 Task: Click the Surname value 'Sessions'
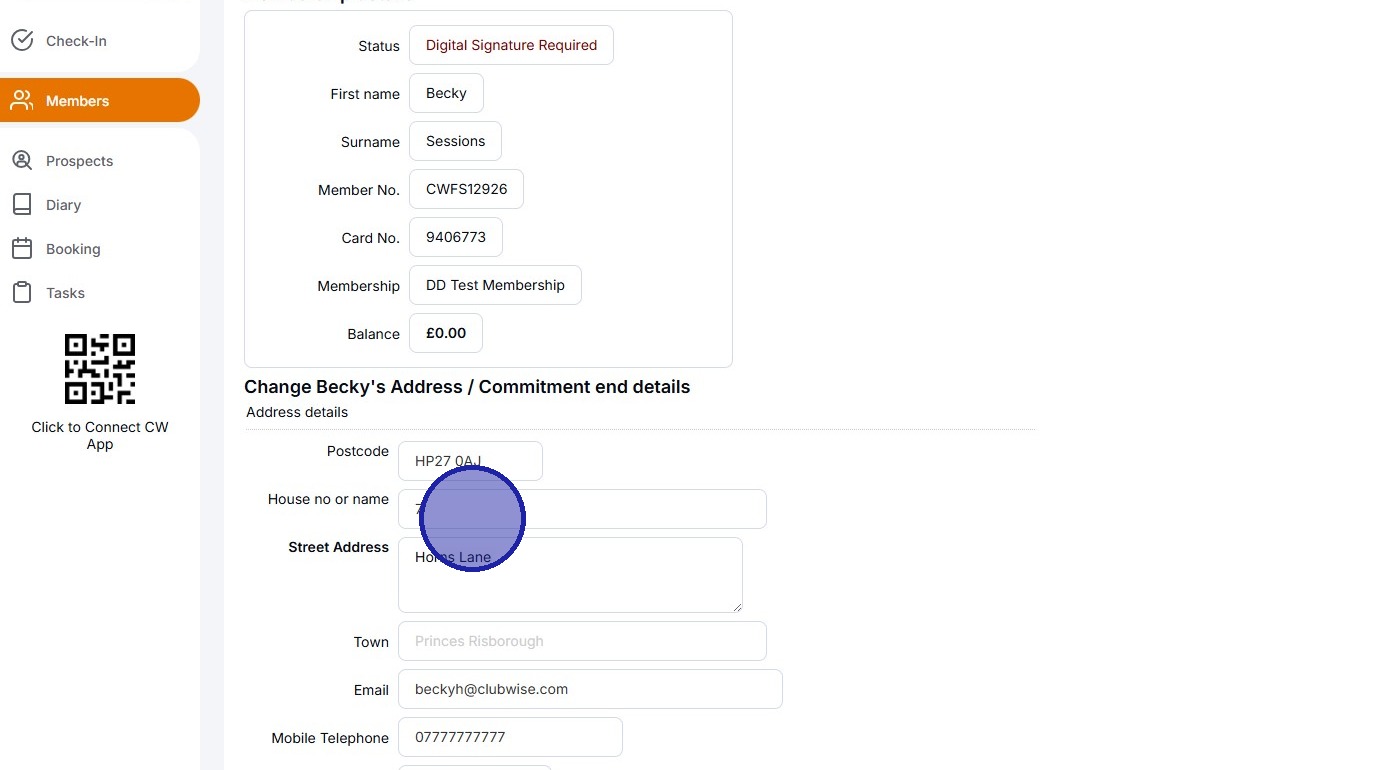[455, 141]
